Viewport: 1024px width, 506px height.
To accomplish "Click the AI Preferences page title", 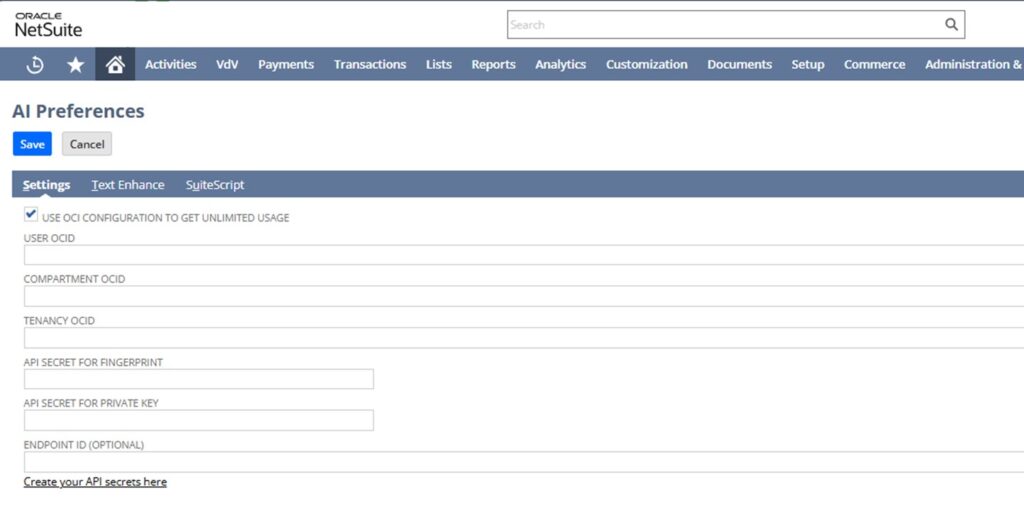I will pos(78,111).
